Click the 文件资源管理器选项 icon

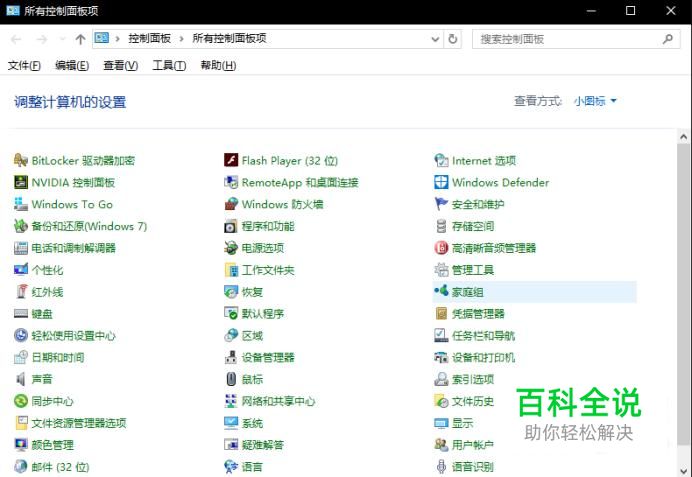click(21, 423)
